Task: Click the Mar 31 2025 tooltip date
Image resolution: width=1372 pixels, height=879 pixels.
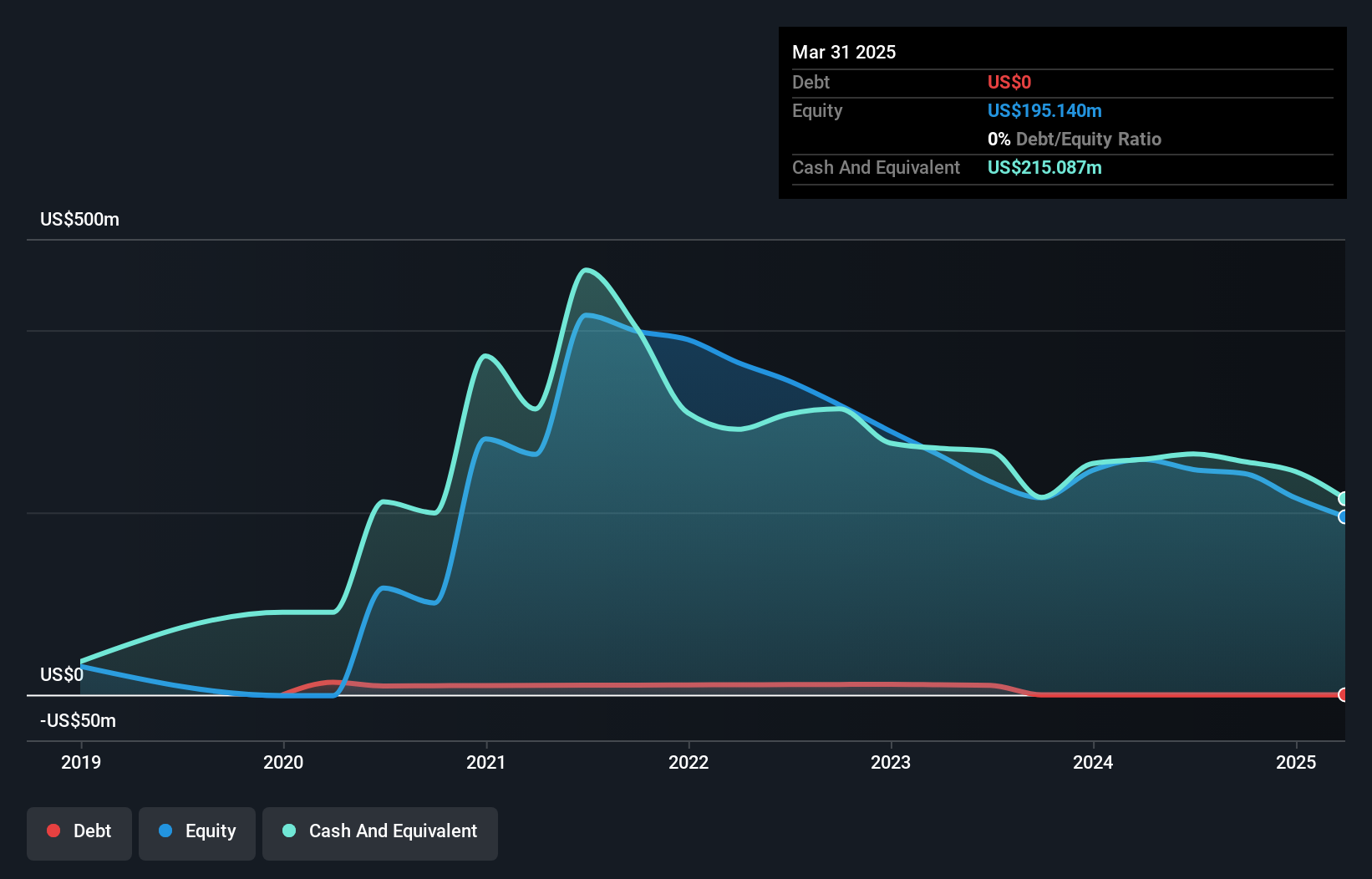Action: point(844,52)
